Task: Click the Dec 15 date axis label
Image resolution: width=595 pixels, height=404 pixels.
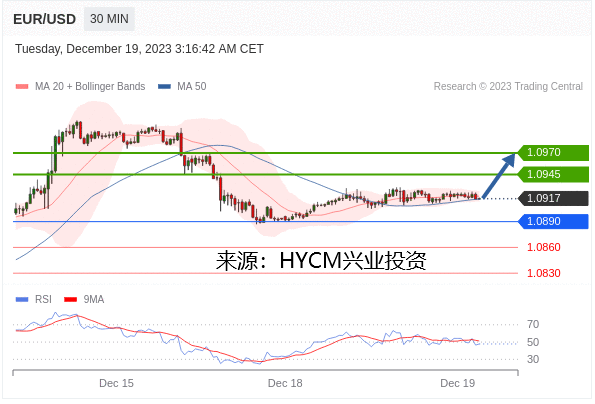Action: point(116,383)
